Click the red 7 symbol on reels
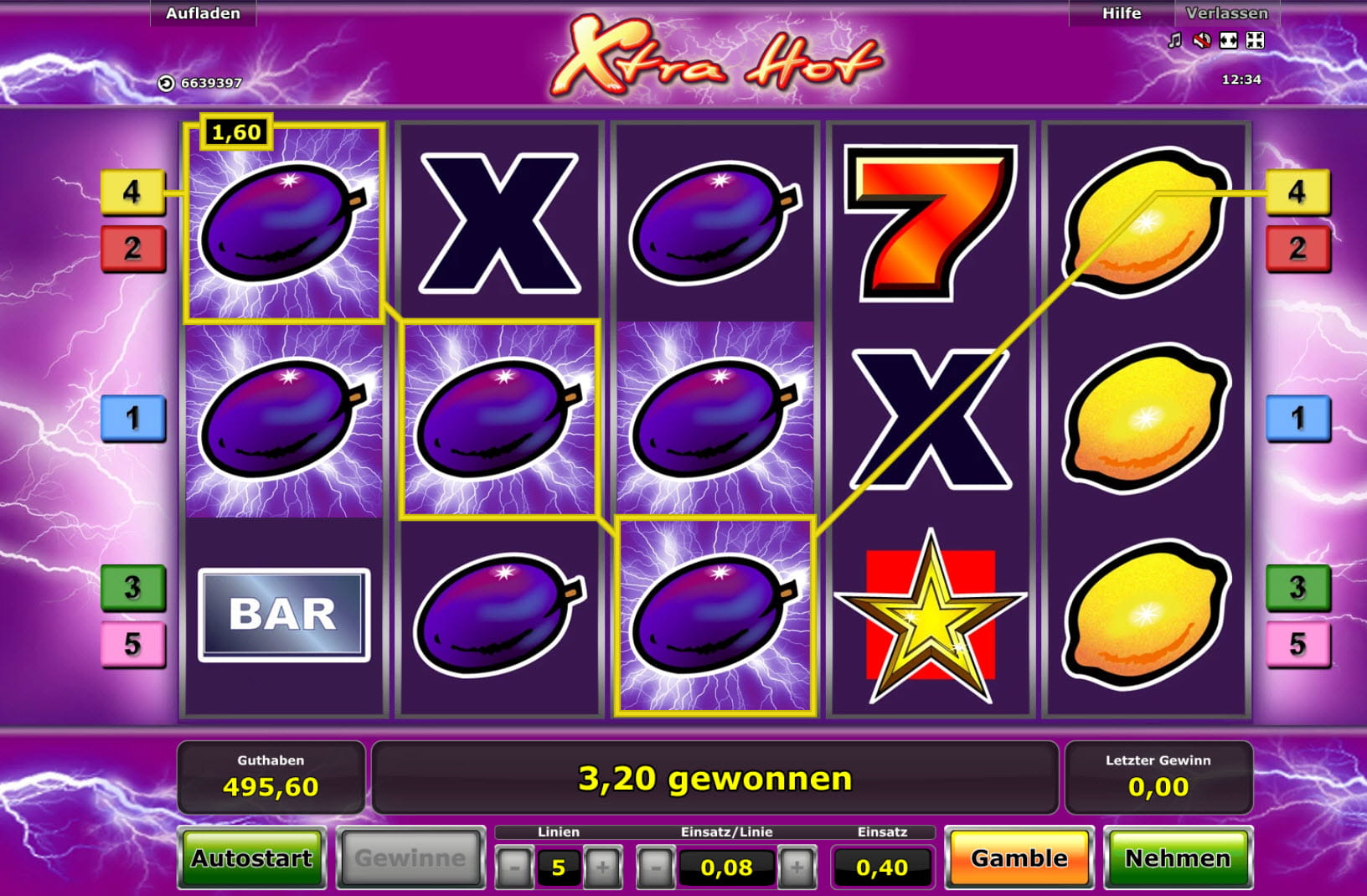The width and height of the screenshot is (1367, 896). (x=930, y=222)
